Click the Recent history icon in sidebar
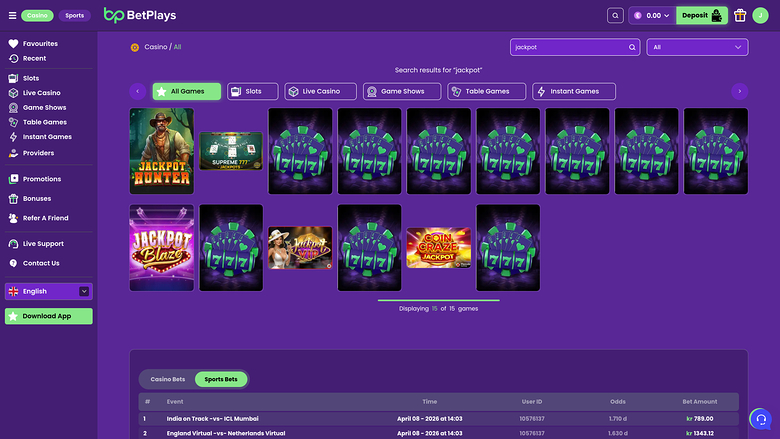Viewport: 780px width, 439px height. [13, 58]
